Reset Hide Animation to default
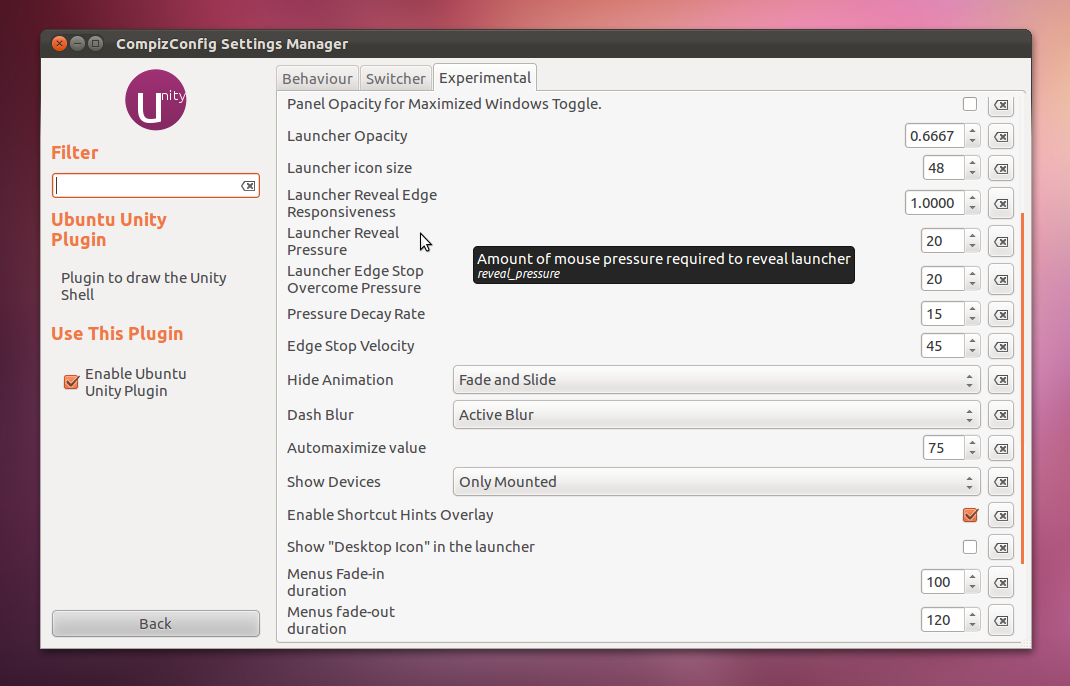 1001,380
